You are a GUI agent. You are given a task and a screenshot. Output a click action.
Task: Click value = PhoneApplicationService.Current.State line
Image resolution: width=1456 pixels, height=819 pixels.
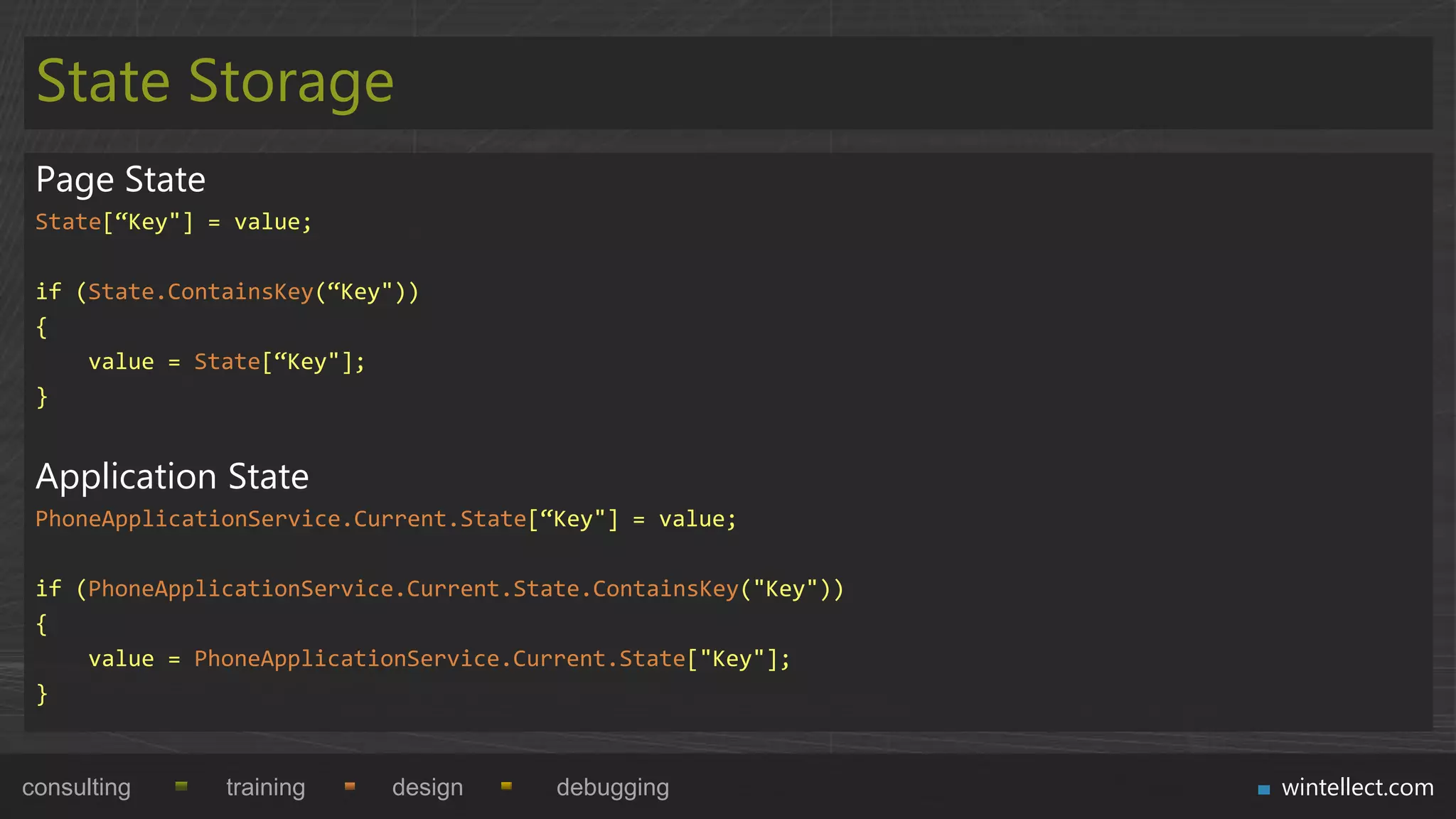tap(439, 659)
